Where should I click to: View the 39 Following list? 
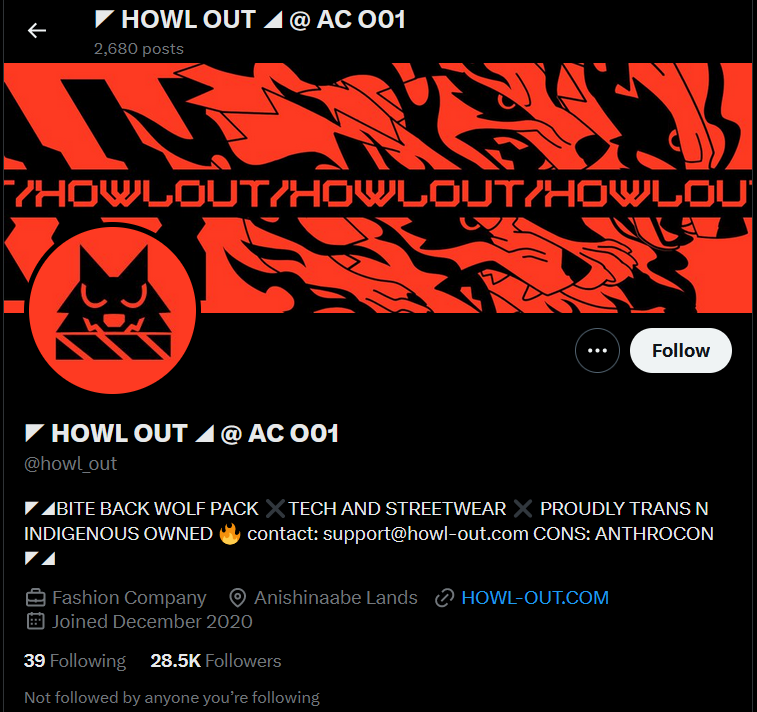tap(75, 661)
